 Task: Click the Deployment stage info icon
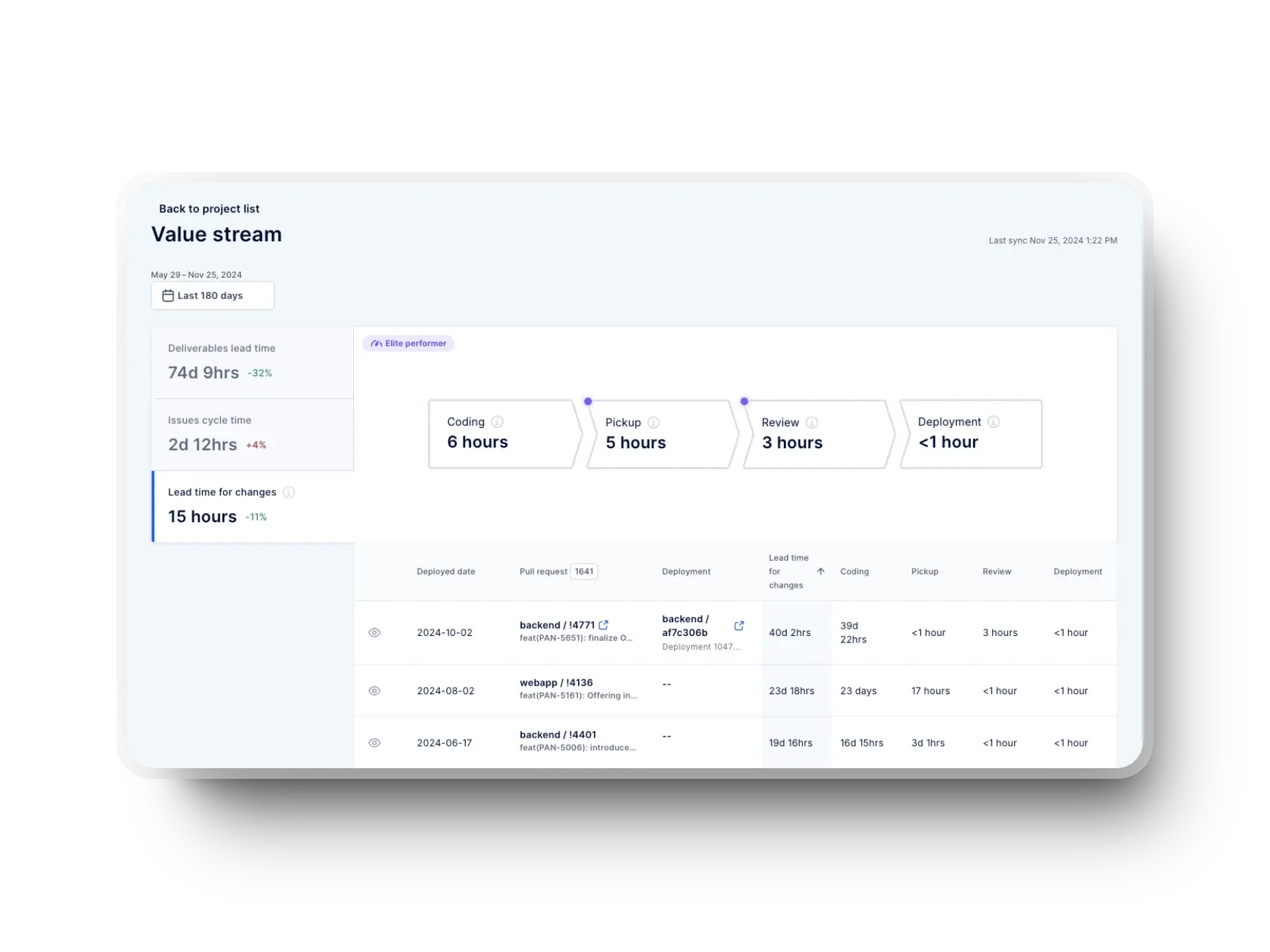click(x=993, y=422)
